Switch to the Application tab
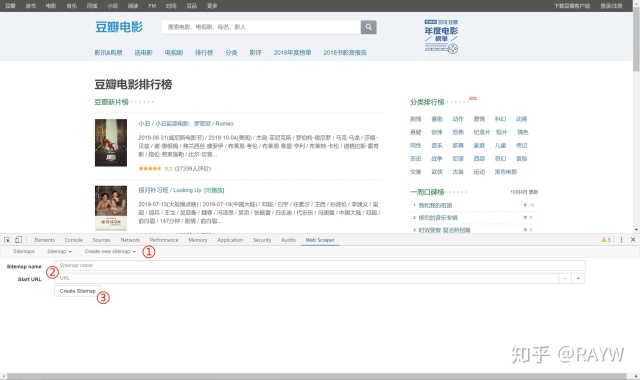Viewport: 640px width, 380px height. [x=230, y=240]
